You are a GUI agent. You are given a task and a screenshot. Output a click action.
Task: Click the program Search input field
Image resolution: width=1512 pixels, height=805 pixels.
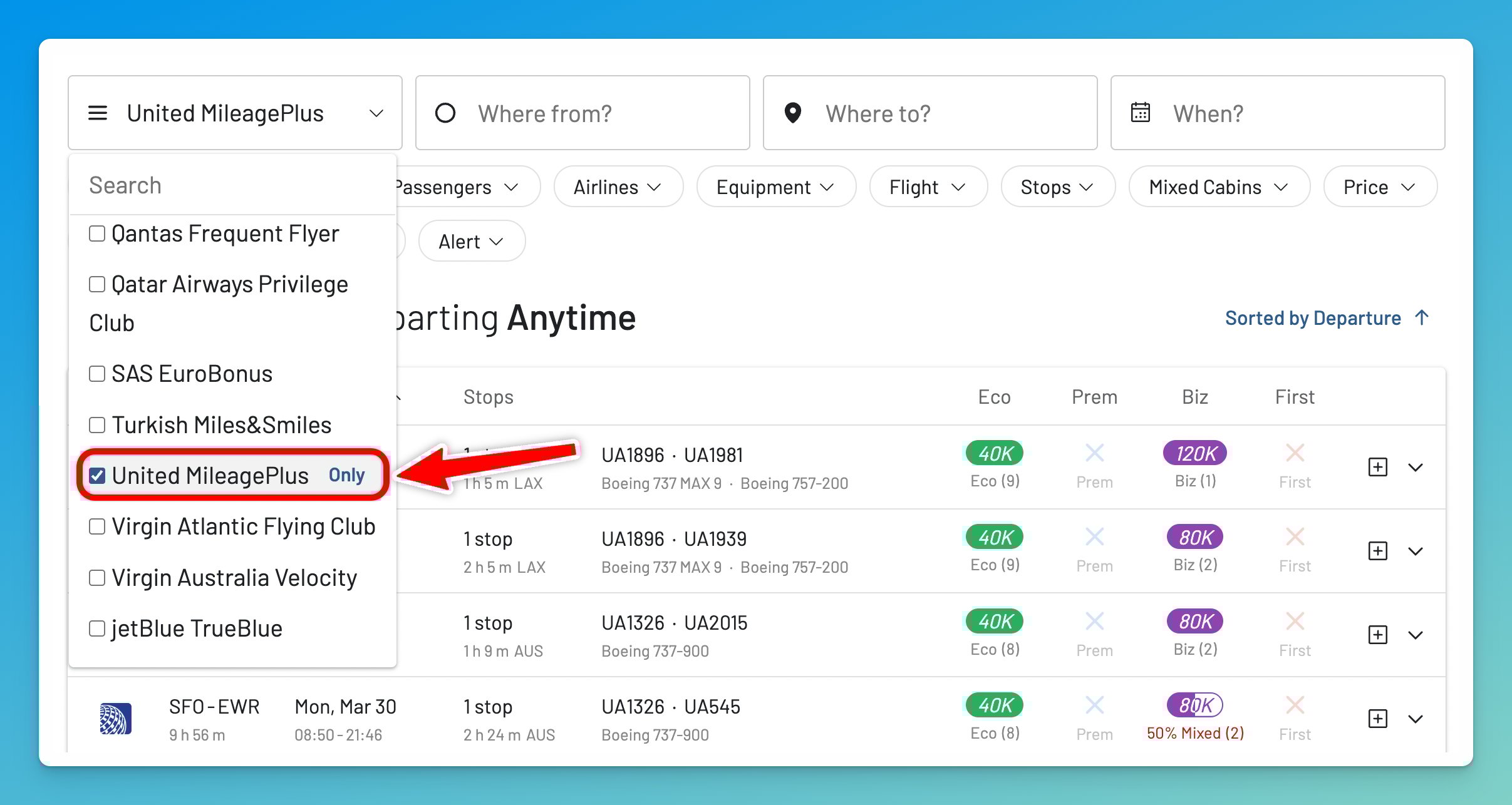pos(232,185)
